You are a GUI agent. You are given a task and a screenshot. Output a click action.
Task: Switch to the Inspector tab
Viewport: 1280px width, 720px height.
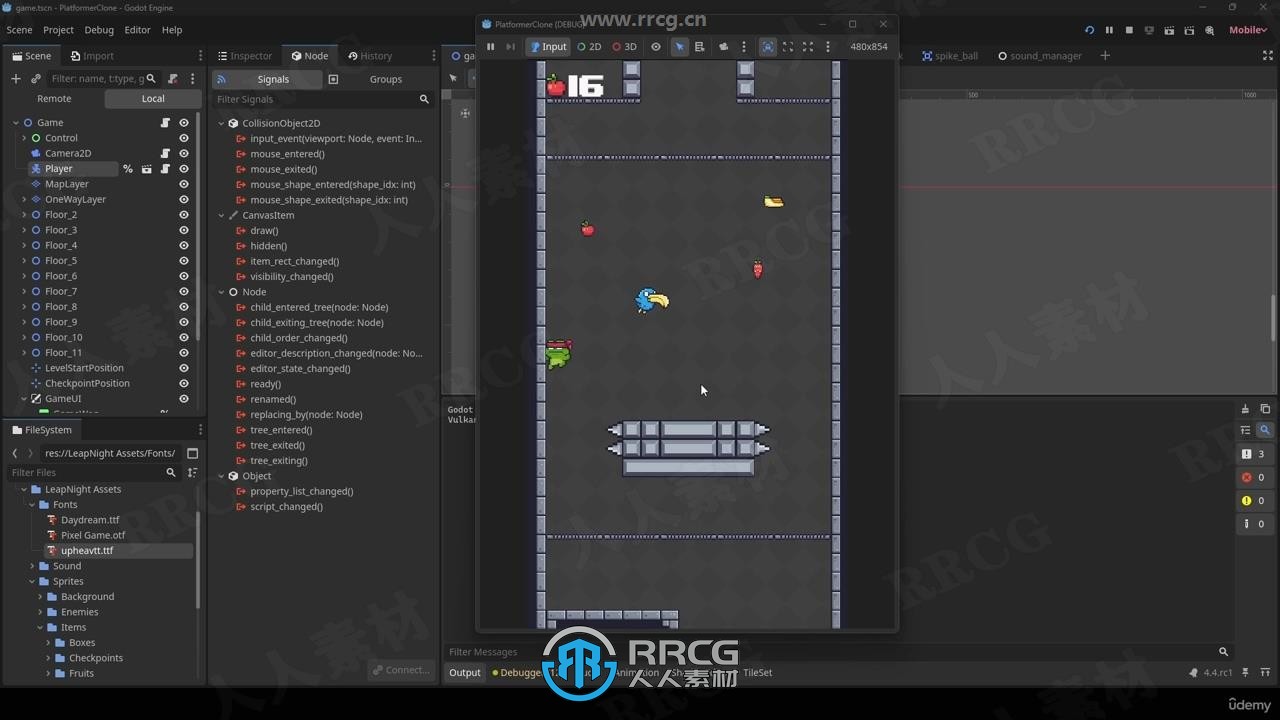243,56
